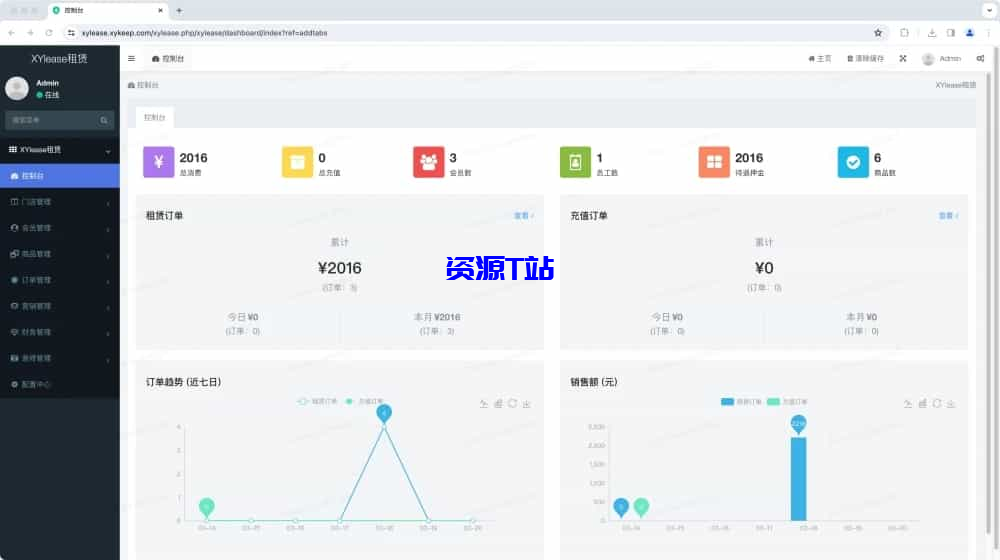Image resolution: width=1000 pixels, height=560 pixels.
Task: Expand the 订单管理 sidebar menu
Action: pyautogui.click(x=60, y=281)
